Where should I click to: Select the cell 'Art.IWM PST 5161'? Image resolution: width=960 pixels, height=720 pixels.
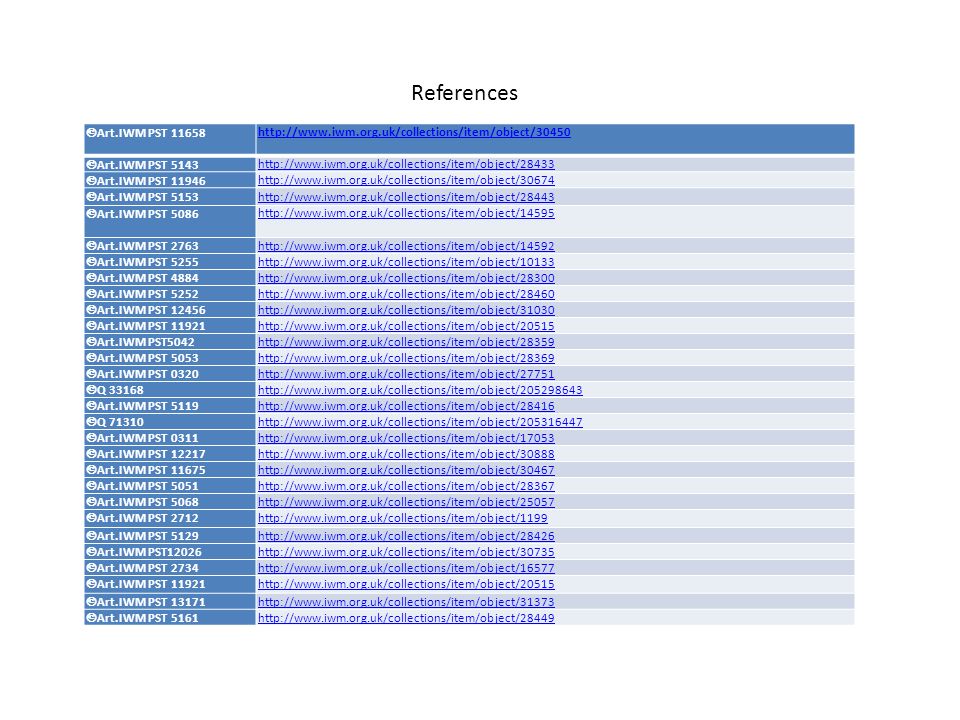pyautogui.click(x=170, y=618)
